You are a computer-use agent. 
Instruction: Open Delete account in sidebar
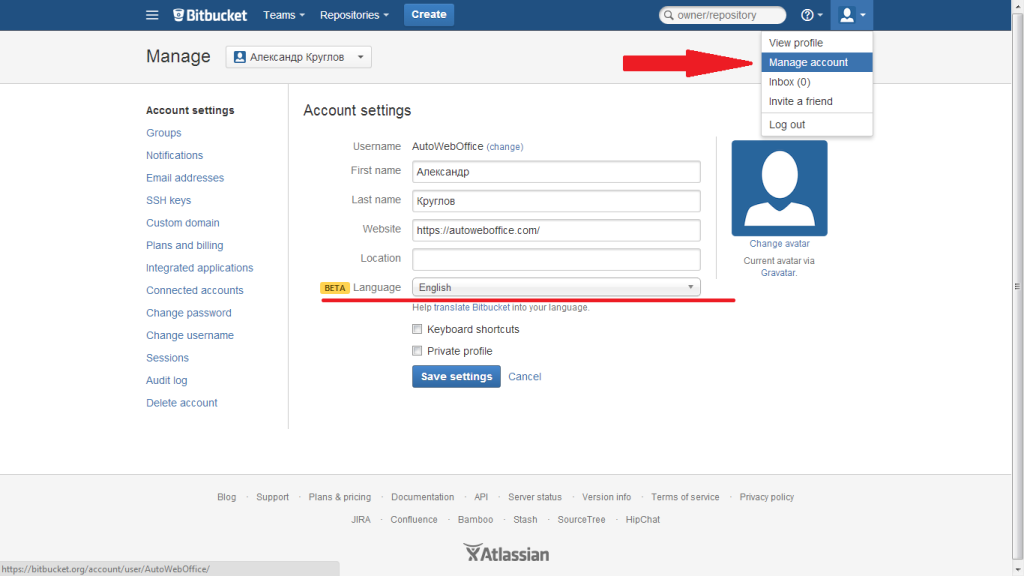[x=182, y=403]
